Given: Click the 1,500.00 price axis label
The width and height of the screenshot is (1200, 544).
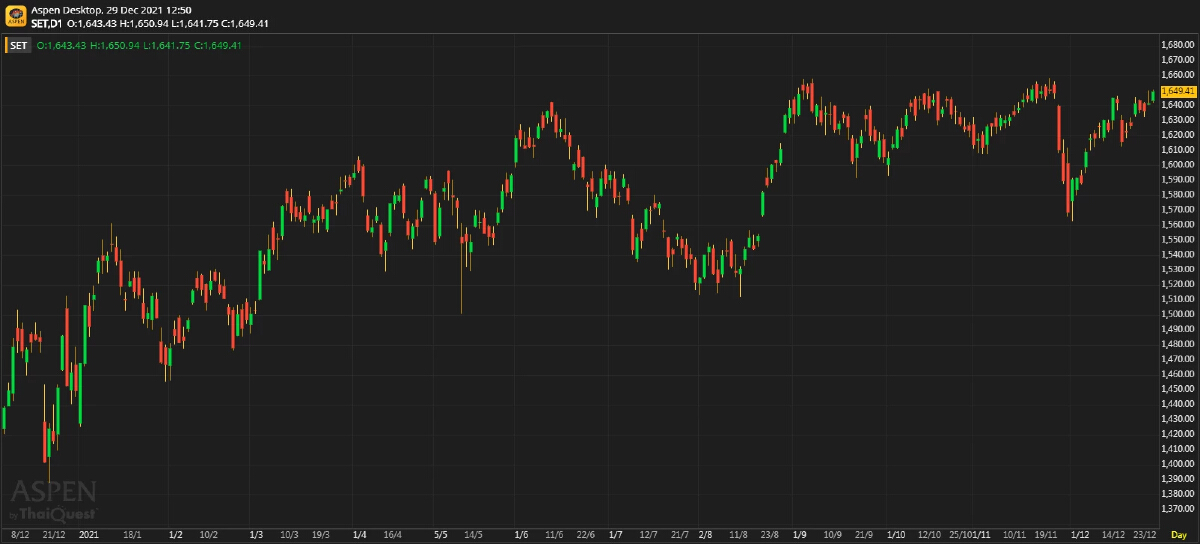Looking at the screenshot, I should (x=1179, y=313).
